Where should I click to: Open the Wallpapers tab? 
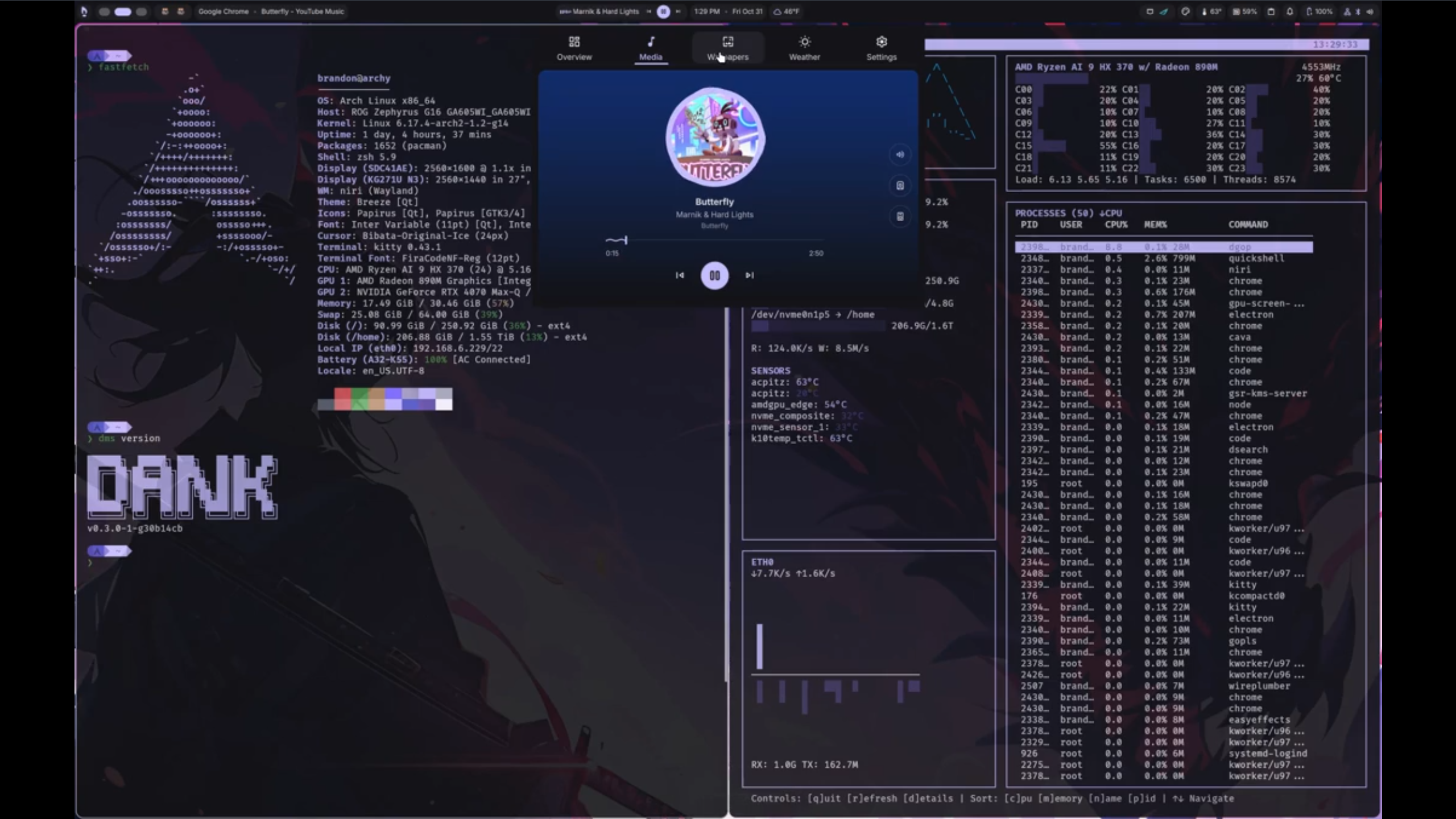727,48
